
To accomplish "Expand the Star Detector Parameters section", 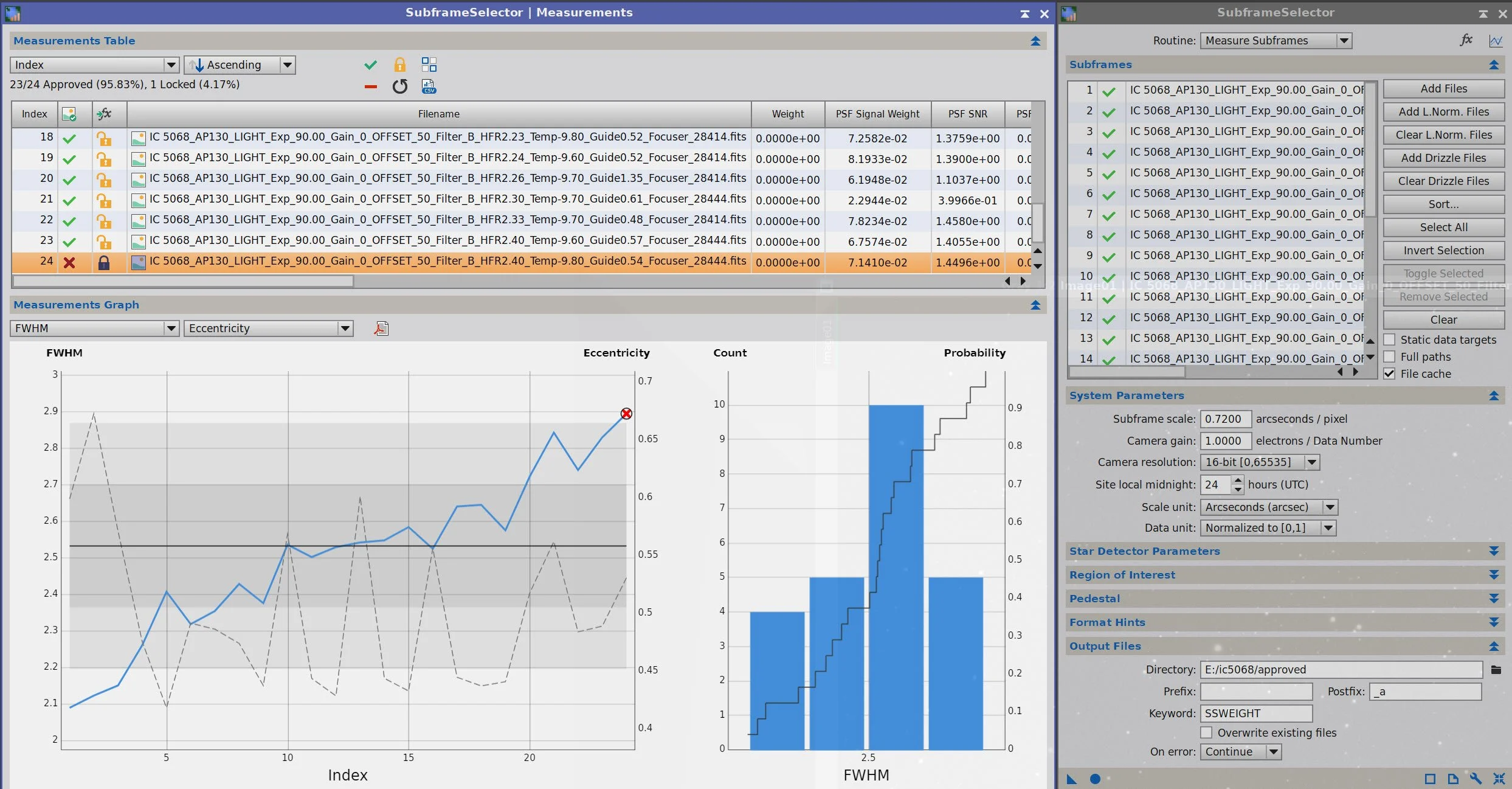I will point(1494,551).
